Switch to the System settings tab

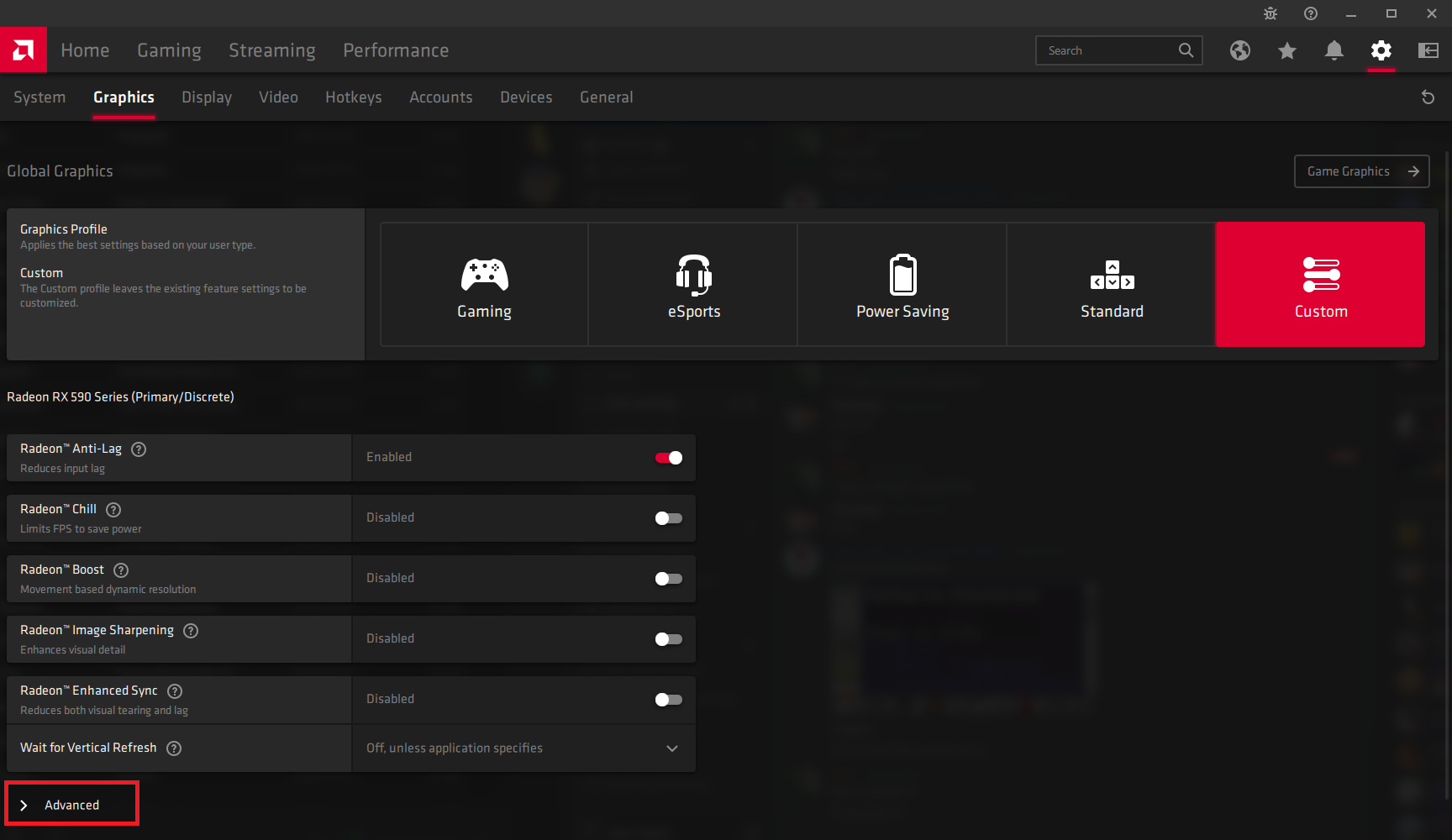point(39,97)
